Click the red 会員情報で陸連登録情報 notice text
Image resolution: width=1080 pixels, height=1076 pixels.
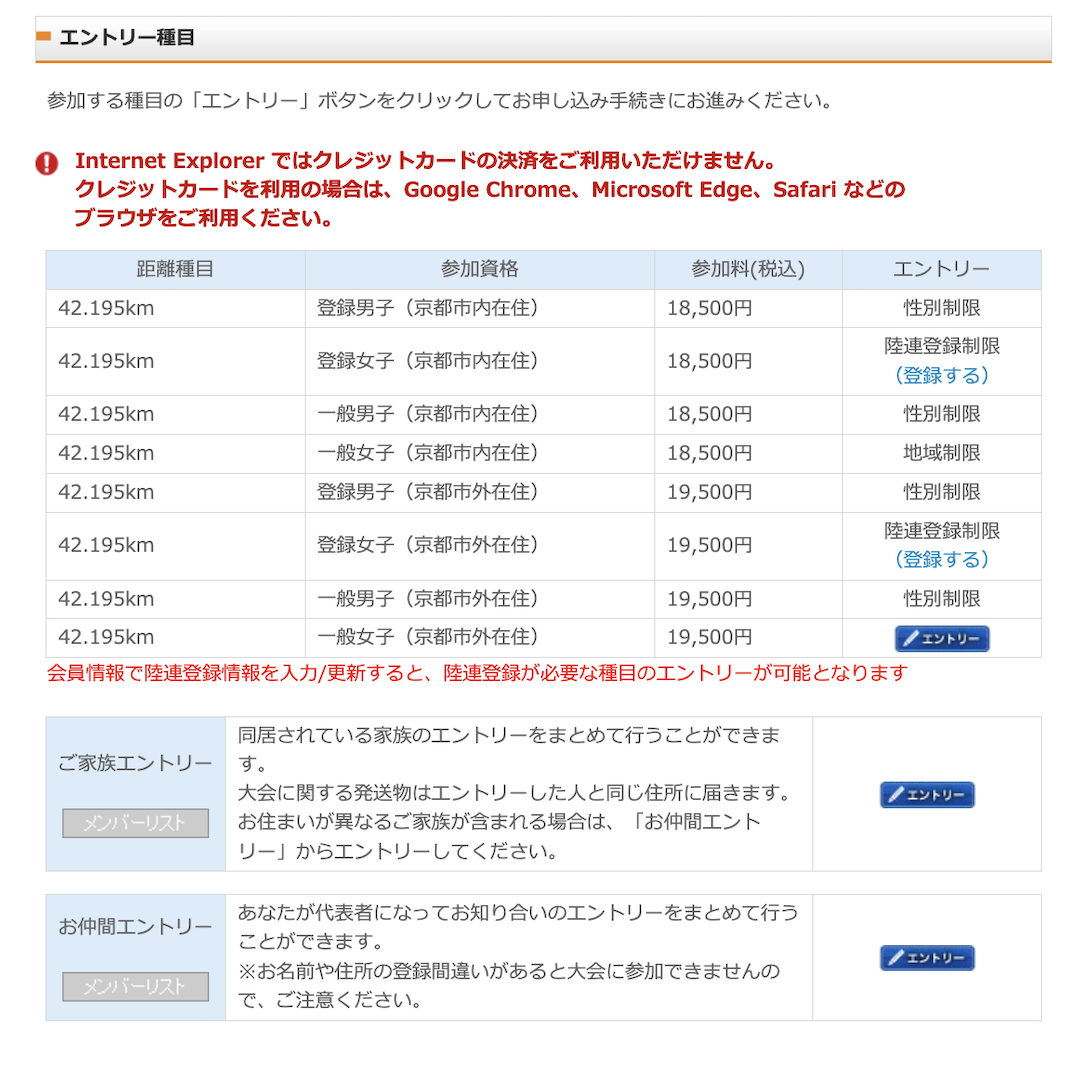(476, 673)
